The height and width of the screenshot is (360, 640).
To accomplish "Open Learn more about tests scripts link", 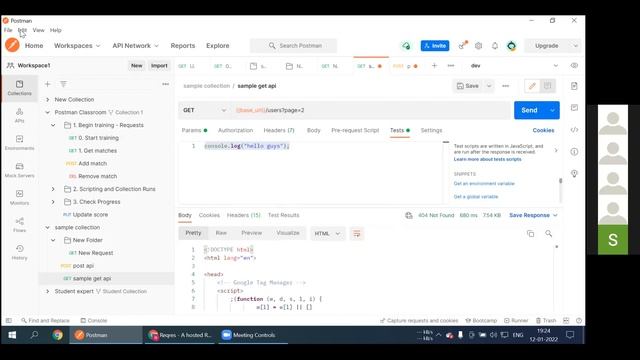I will click(x=487, y=159).
